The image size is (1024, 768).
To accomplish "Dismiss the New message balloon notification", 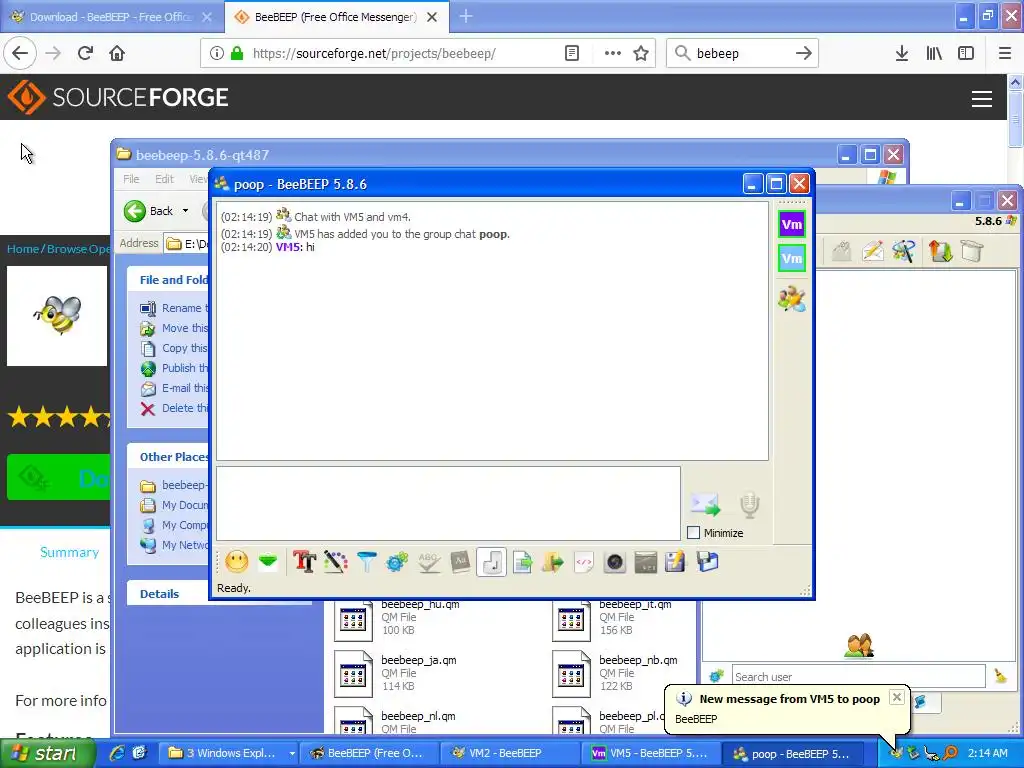I will (897, 697).
